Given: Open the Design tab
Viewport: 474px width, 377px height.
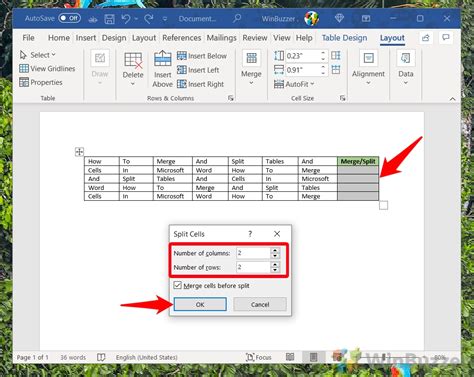Looking at the screenshot, I should point(114,38).
